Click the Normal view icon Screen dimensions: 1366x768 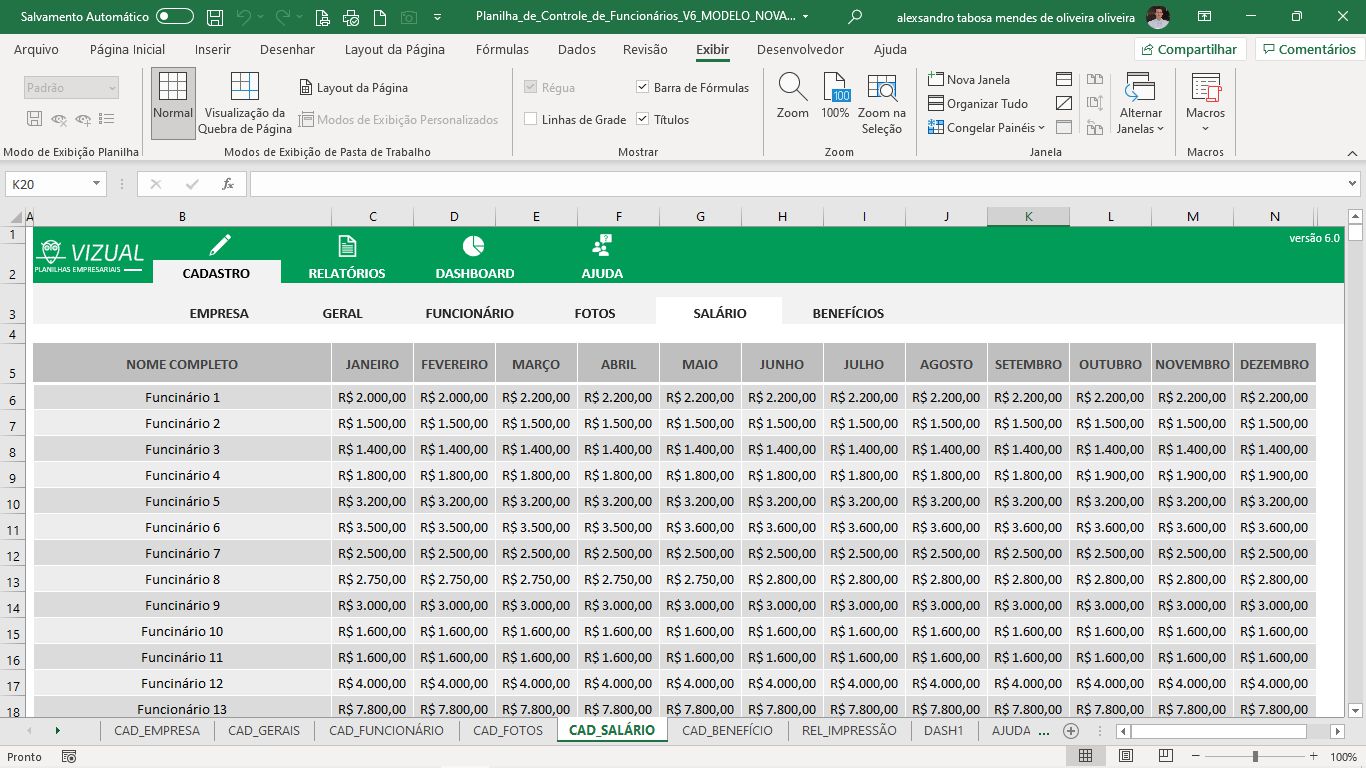(173, 88)
